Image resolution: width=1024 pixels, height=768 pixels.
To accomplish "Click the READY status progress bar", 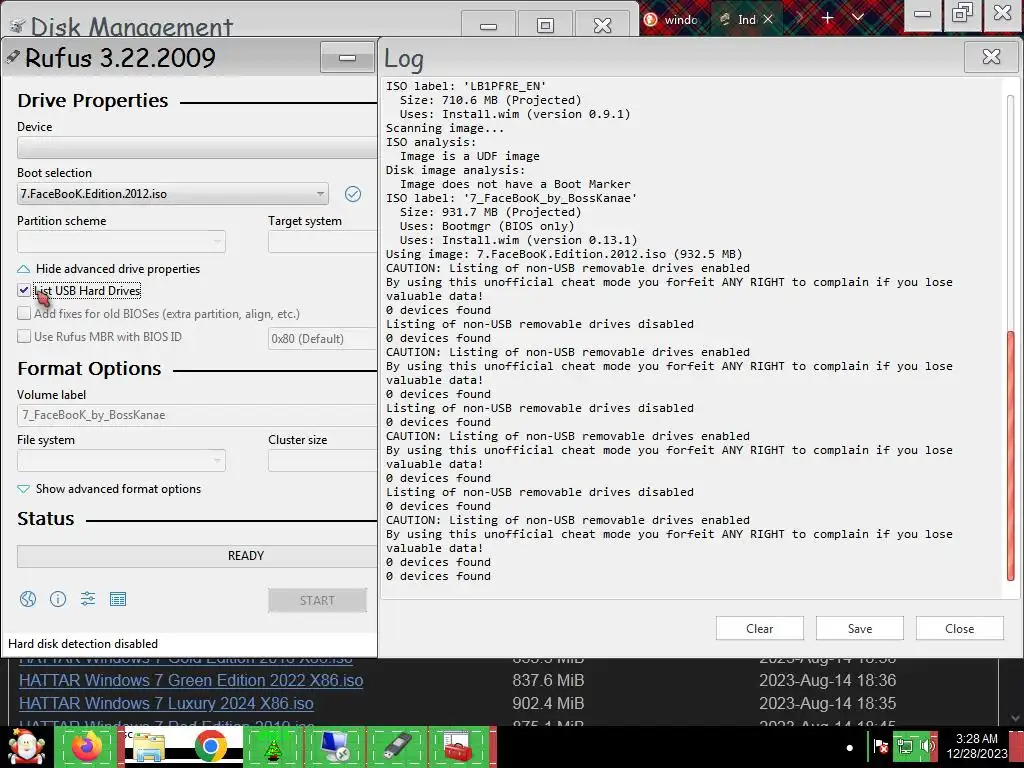I will 197,556.
